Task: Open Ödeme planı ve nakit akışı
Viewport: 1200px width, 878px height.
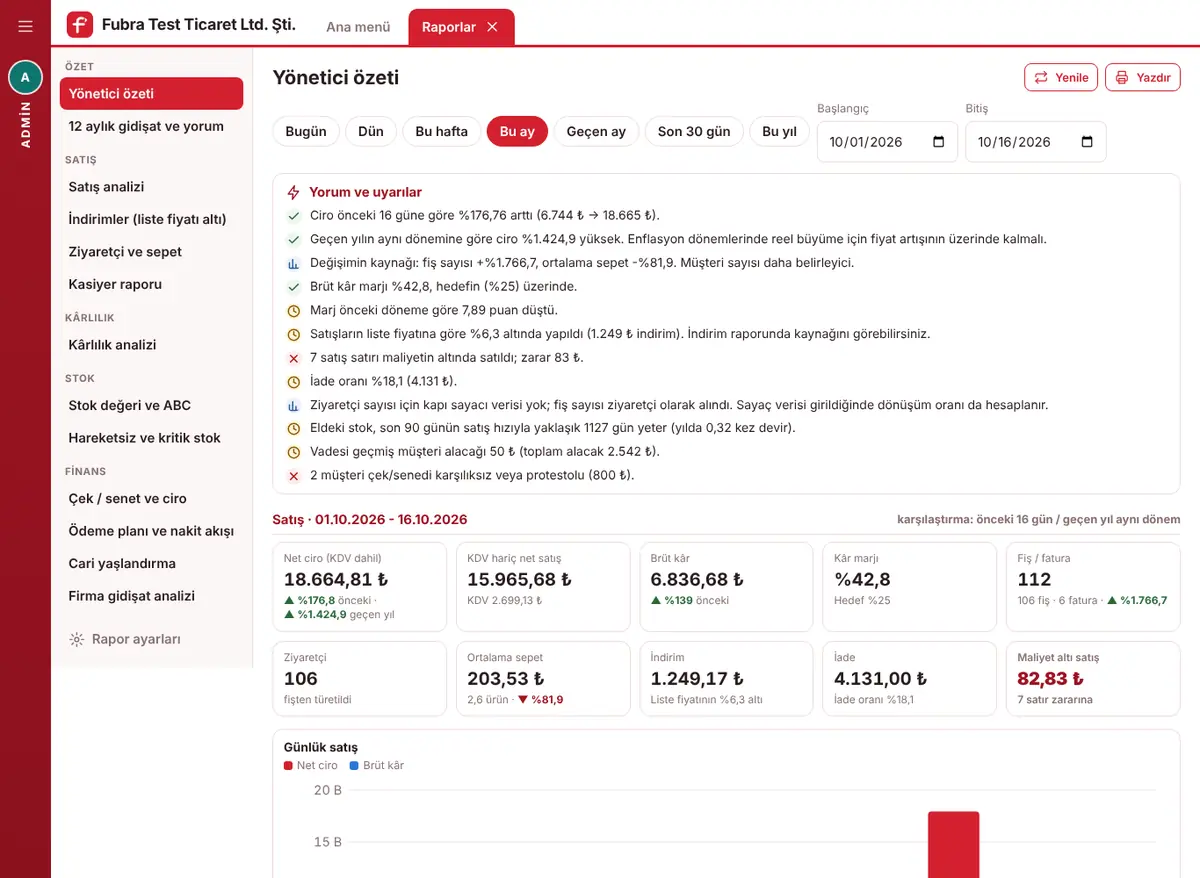Action: coord(151,531)
